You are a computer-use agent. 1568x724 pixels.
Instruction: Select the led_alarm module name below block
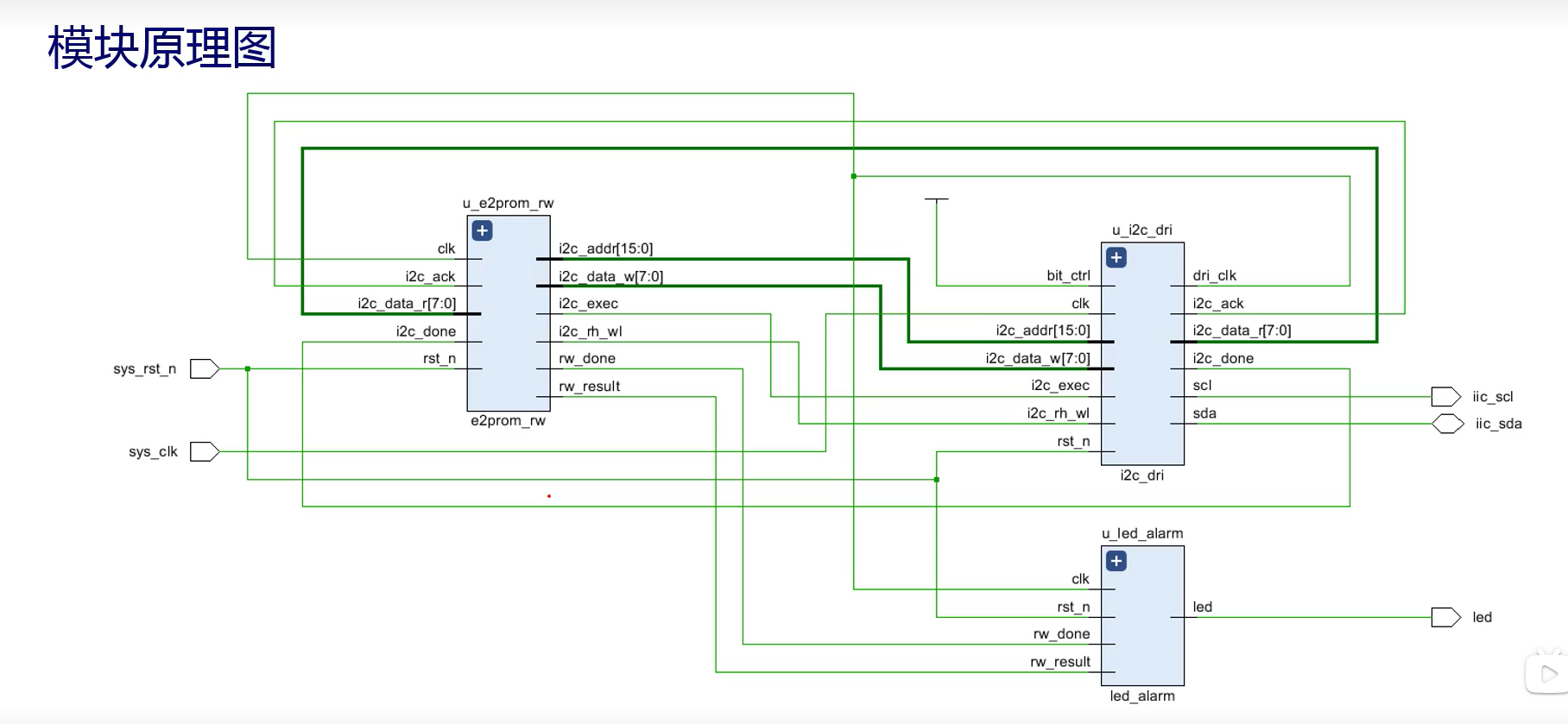(1142, 696)
